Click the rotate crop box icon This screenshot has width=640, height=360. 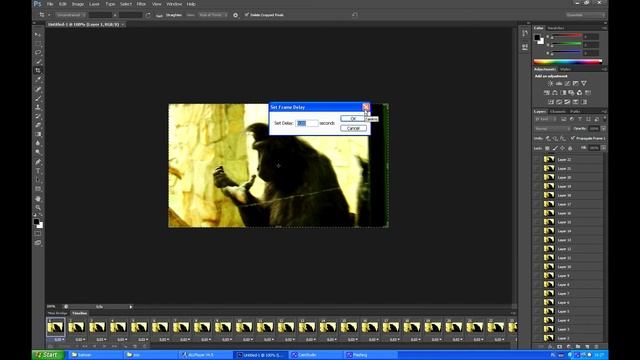[148, 15]
